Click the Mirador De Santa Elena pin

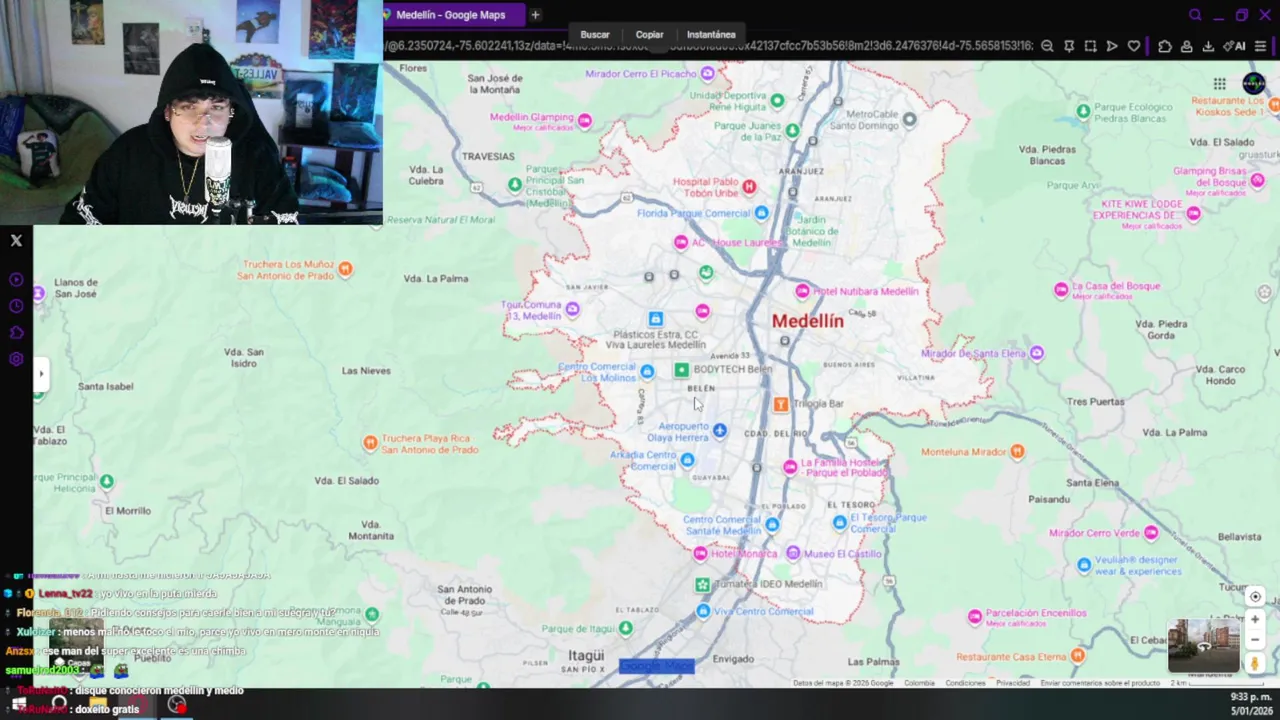[1037, 353]
